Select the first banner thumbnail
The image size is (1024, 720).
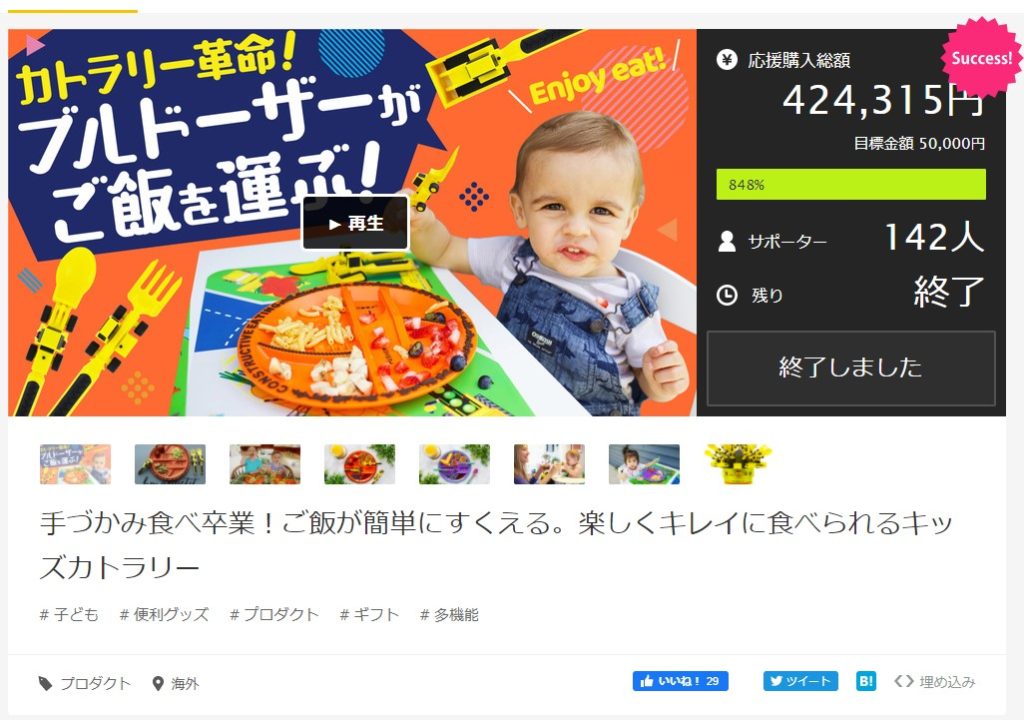point(75,464)
